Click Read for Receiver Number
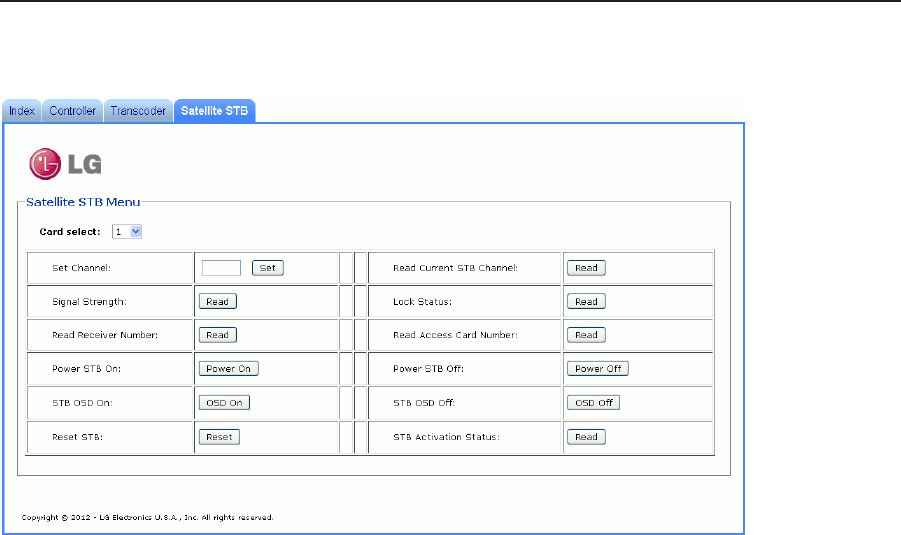The image size is (901, 535). point(217,335)
